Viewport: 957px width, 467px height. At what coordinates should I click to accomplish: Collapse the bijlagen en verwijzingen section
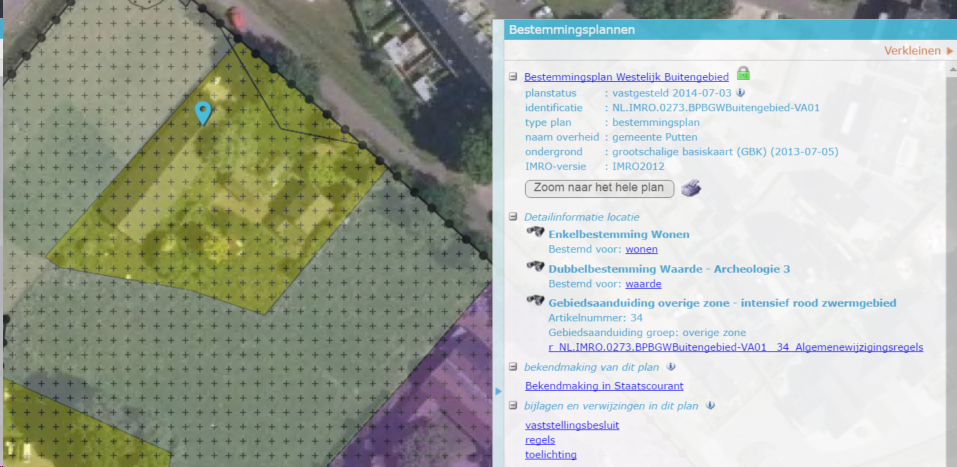pos(513,406)
